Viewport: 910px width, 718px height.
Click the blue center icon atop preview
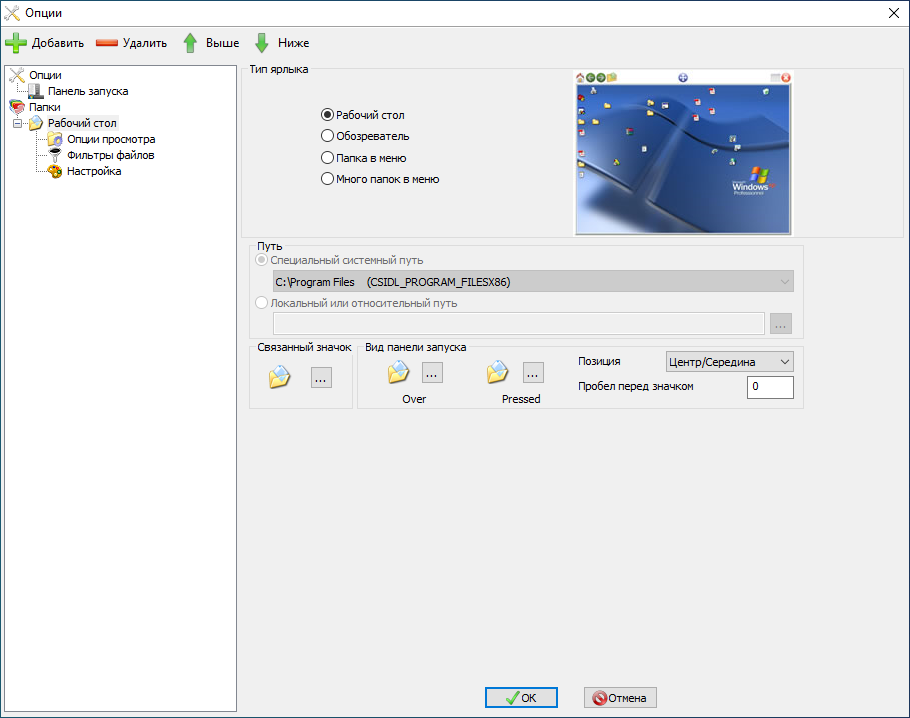point(683,77)
